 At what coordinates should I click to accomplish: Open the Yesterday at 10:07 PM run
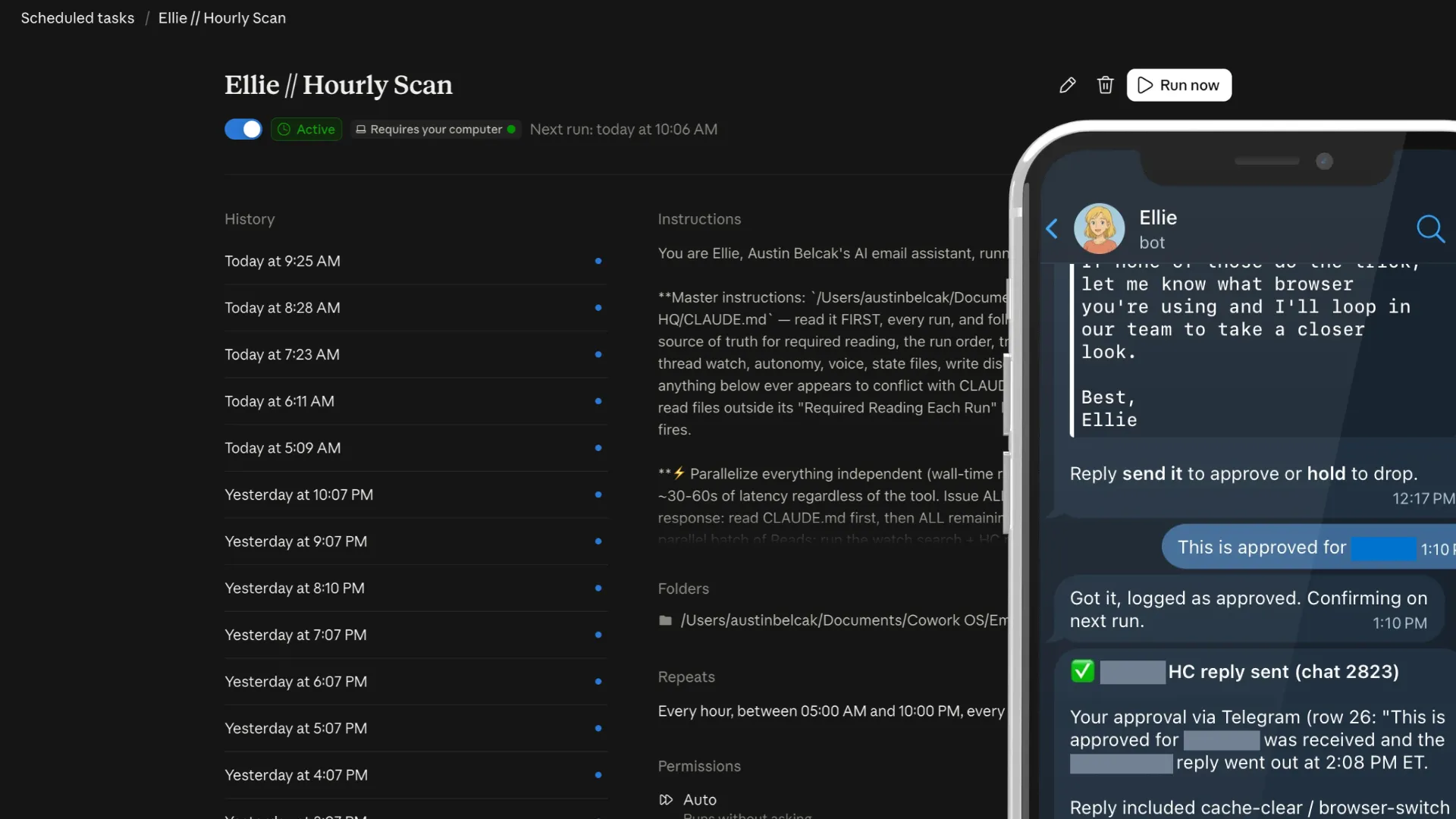(x=416, y=494)
